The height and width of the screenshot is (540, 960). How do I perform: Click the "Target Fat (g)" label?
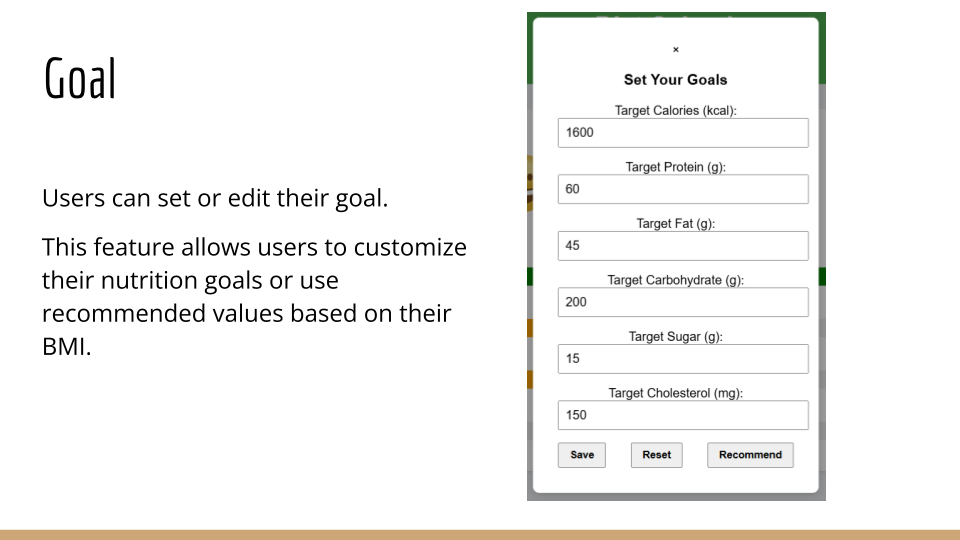676,223
